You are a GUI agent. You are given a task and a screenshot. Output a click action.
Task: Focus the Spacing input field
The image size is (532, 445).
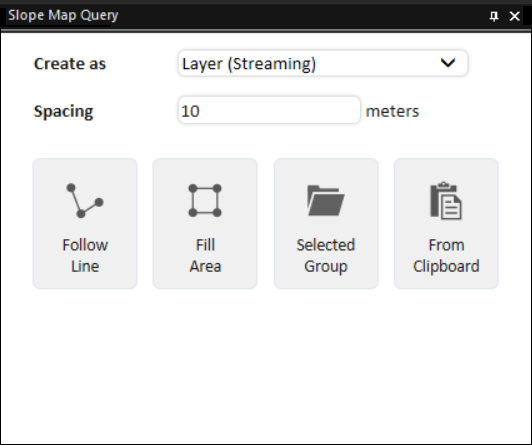[269, 110]
